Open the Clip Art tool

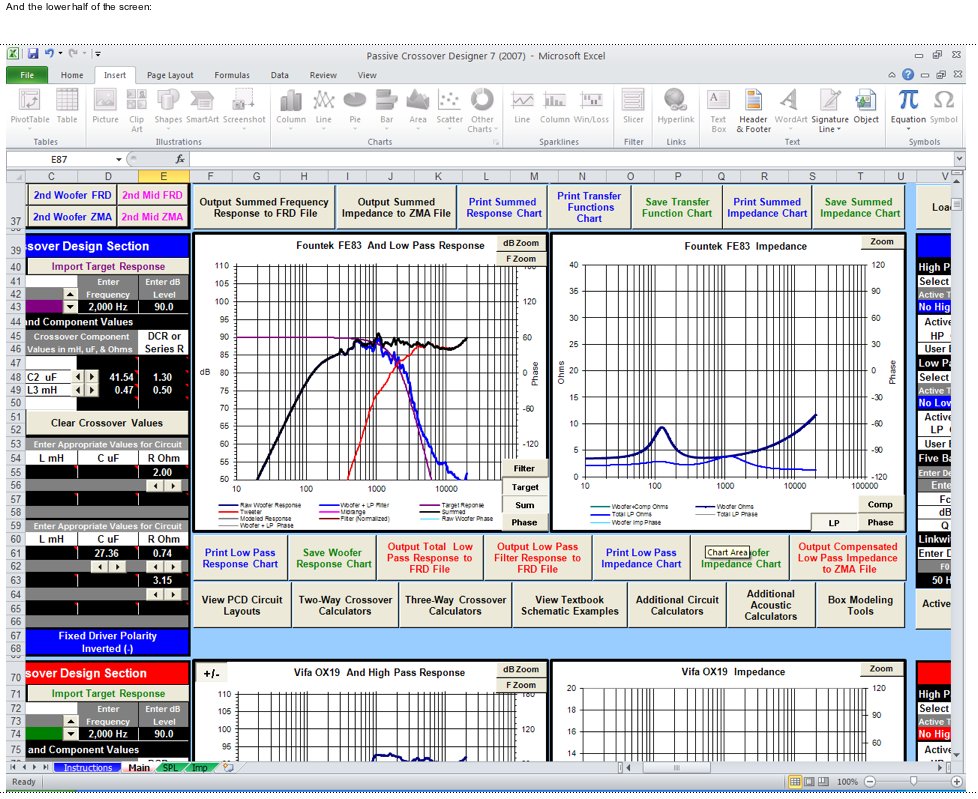[136, 110]
